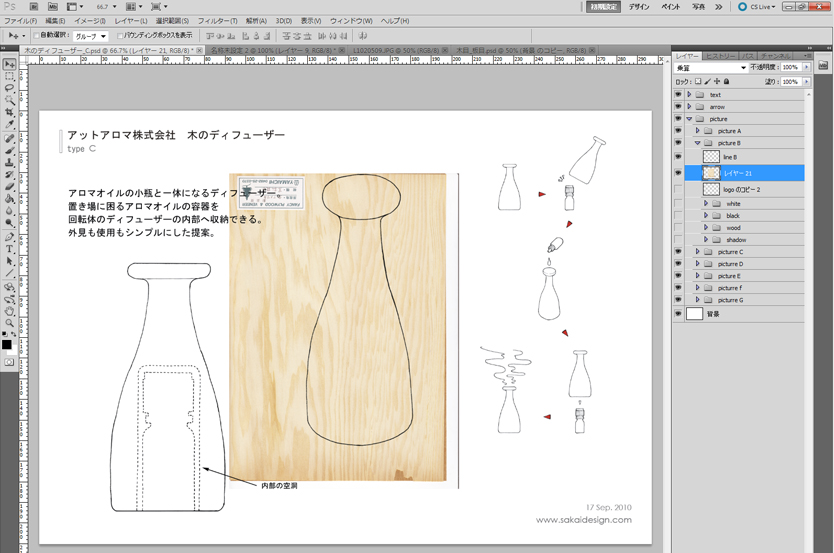Hide the line B layer
The height and width of the screenshot is (553, 834).
coord(679,157)
